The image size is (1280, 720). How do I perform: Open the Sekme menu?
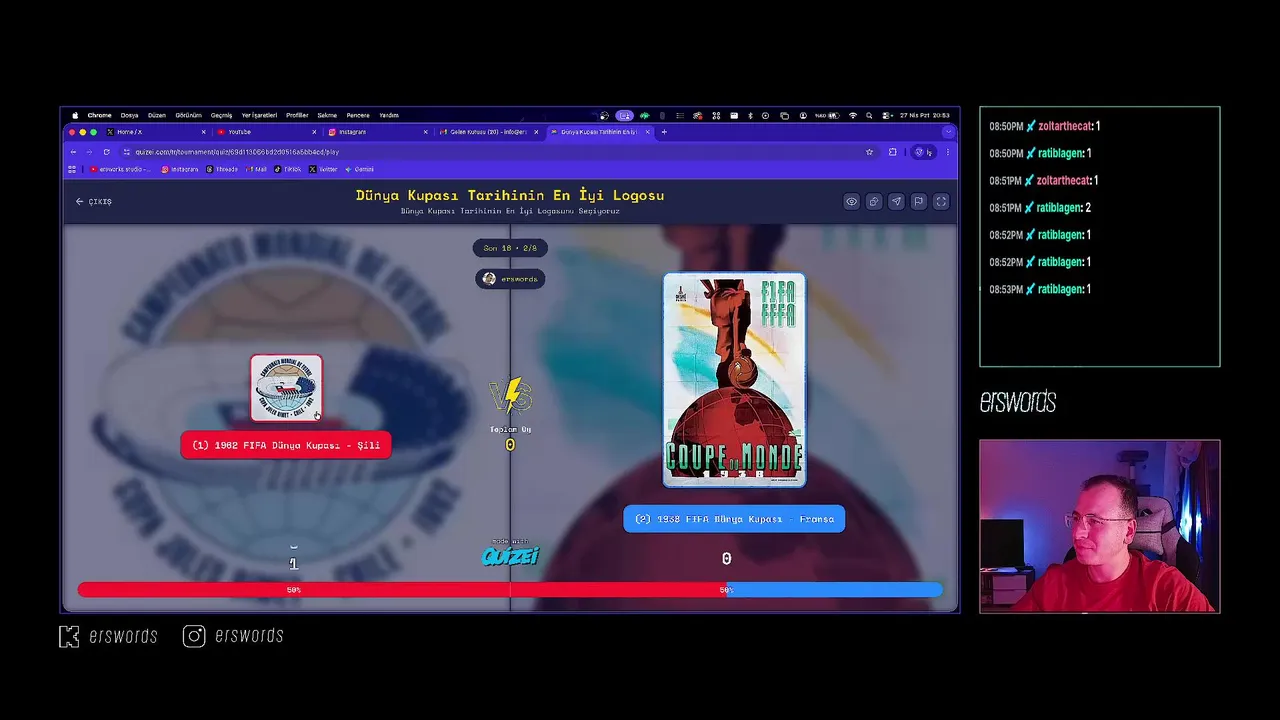[x=327, y=115]
